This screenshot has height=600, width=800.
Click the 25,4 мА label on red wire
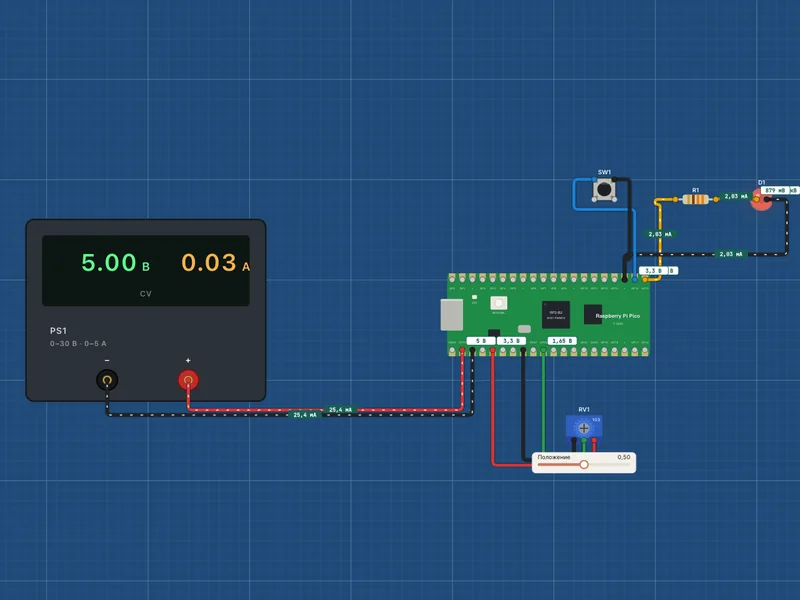[x=340, y=410]
